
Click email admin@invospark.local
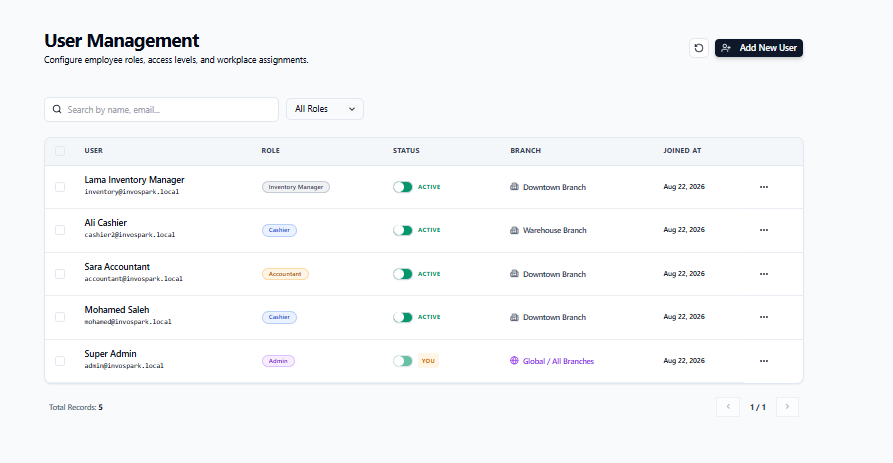pyautogui.click(x=124, y=366)
